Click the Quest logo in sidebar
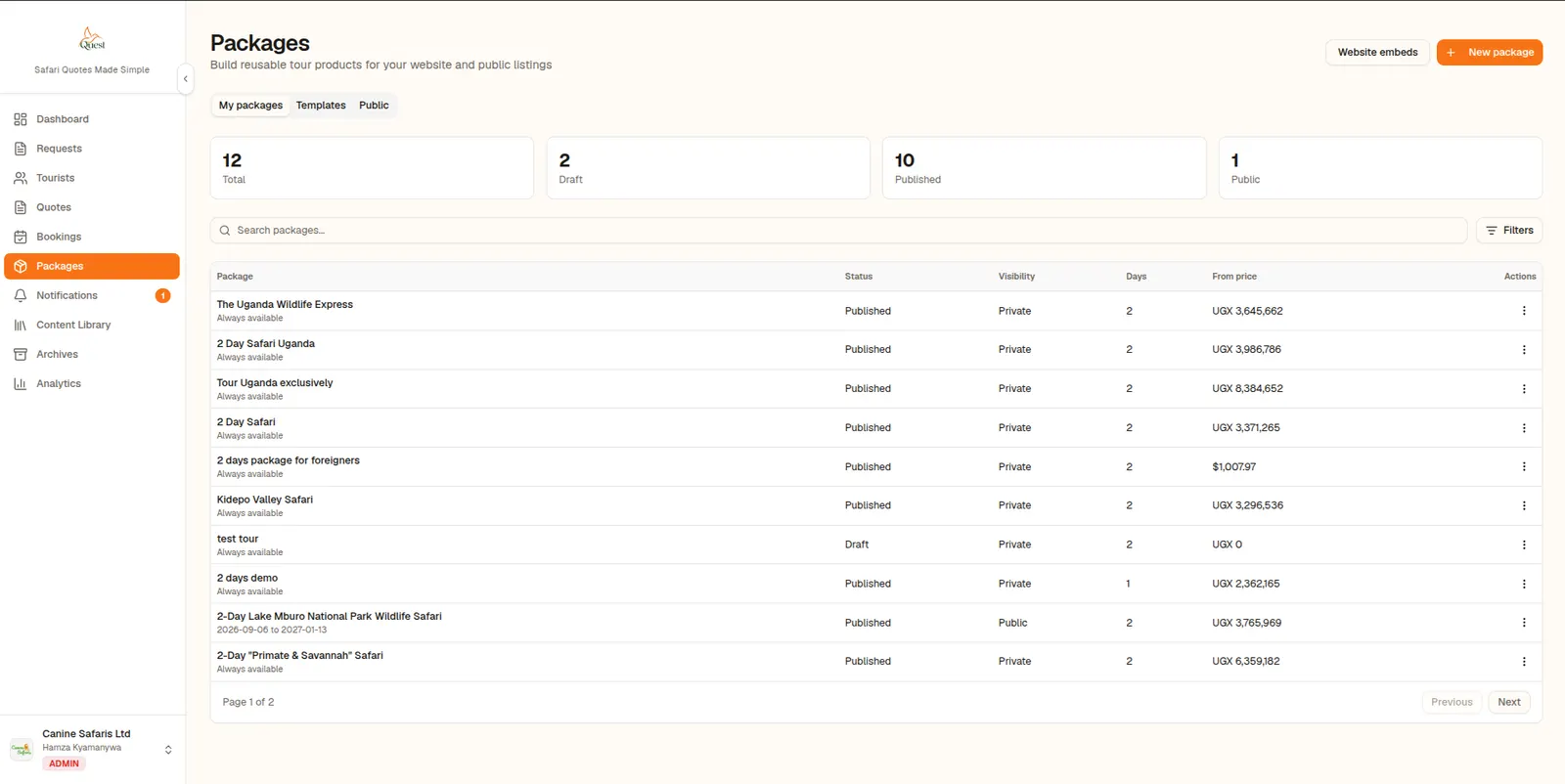The width and height of the screenshot is (1565, 784). (92, 39)
